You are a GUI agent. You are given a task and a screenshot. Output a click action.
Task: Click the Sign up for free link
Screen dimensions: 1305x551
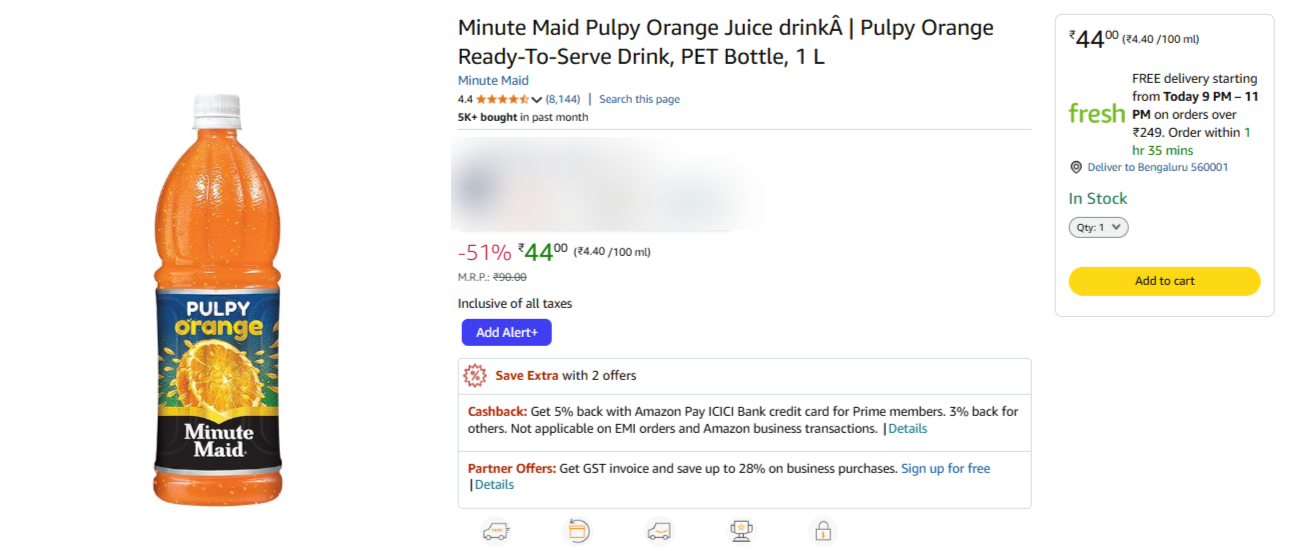[945, 468]
